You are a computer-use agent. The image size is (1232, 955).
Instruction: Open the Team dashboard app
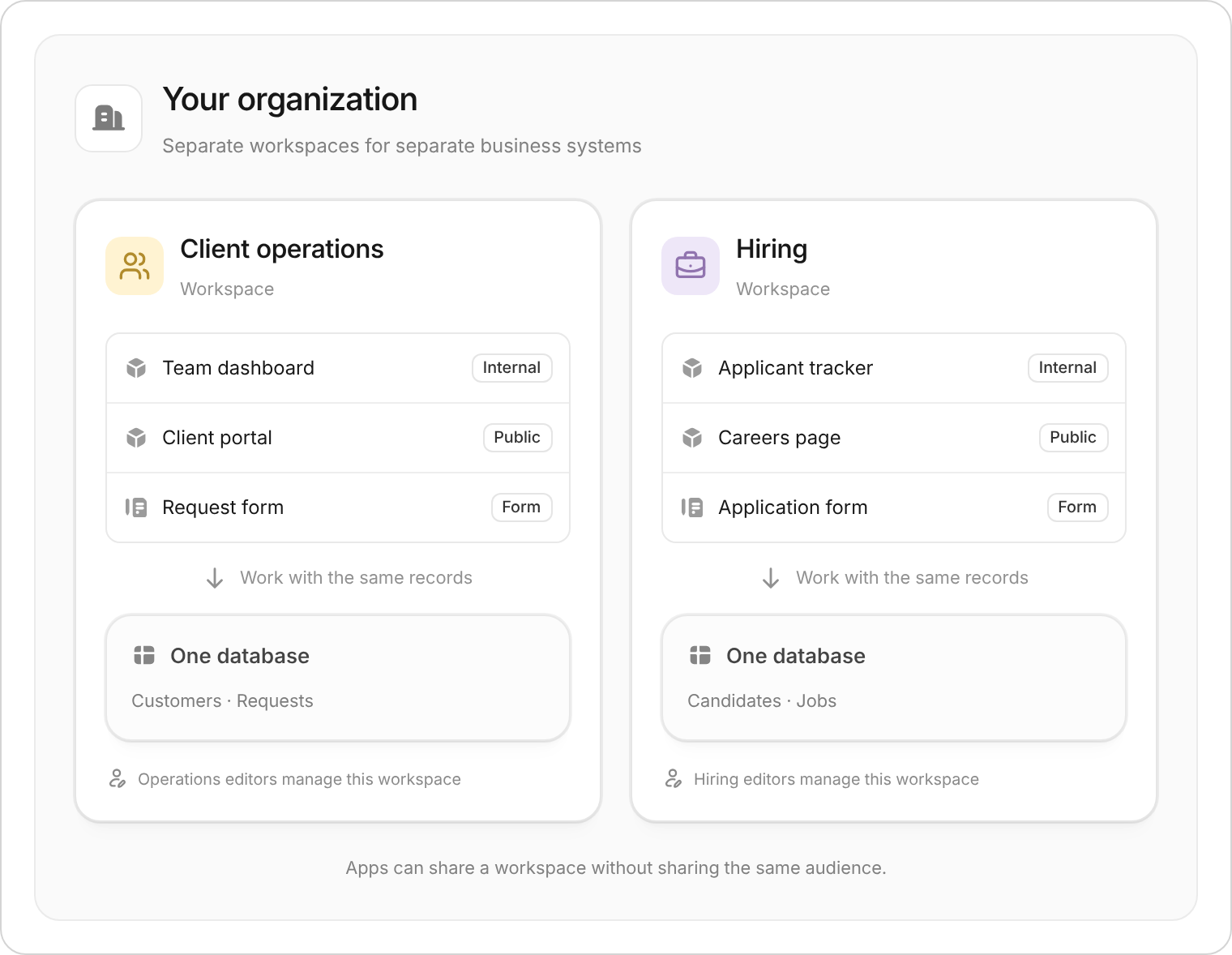click(x=338, y=368)
